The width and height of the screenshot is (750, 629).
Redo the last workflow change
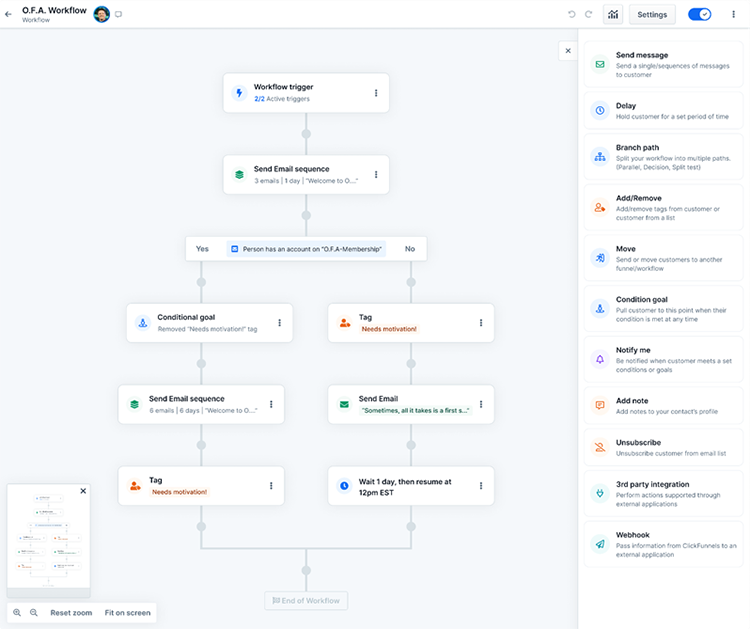[x=589, y=14]
